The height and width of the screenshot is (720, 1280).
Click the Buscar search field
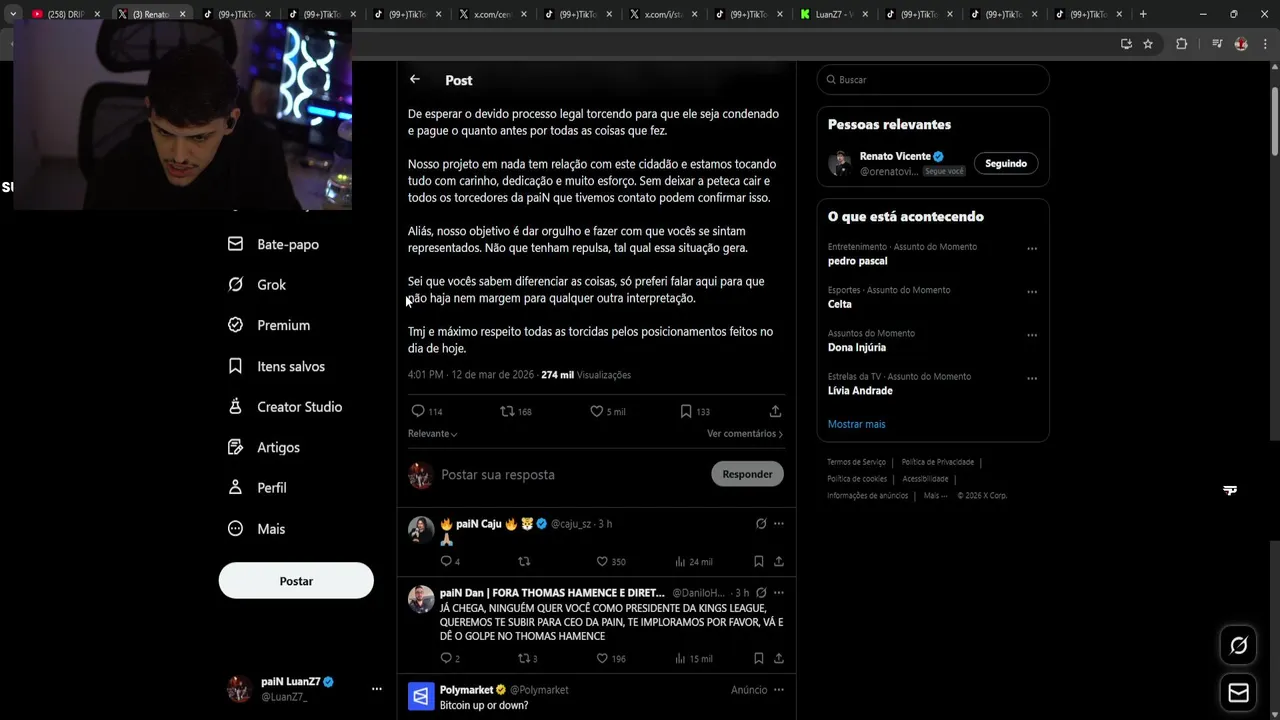pyautogui.click(x=933, y=80)
